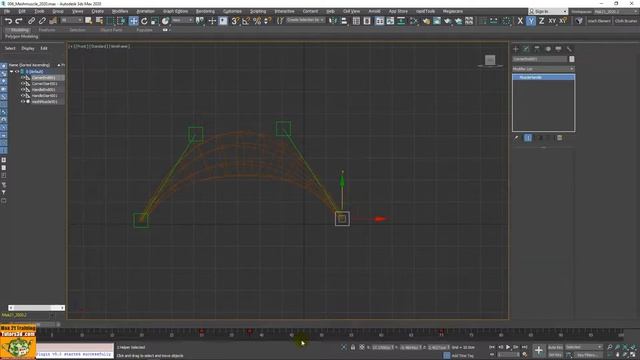Open the Tools menu
Viewport: 640px width, 360px height.
click(39, 11)
